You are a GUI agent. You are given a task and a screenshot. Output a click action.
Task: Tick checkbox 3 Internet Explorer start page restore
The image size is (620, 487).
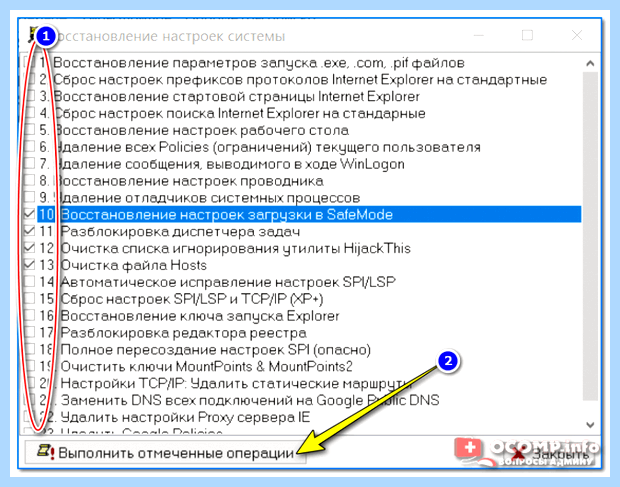point(29,96)
